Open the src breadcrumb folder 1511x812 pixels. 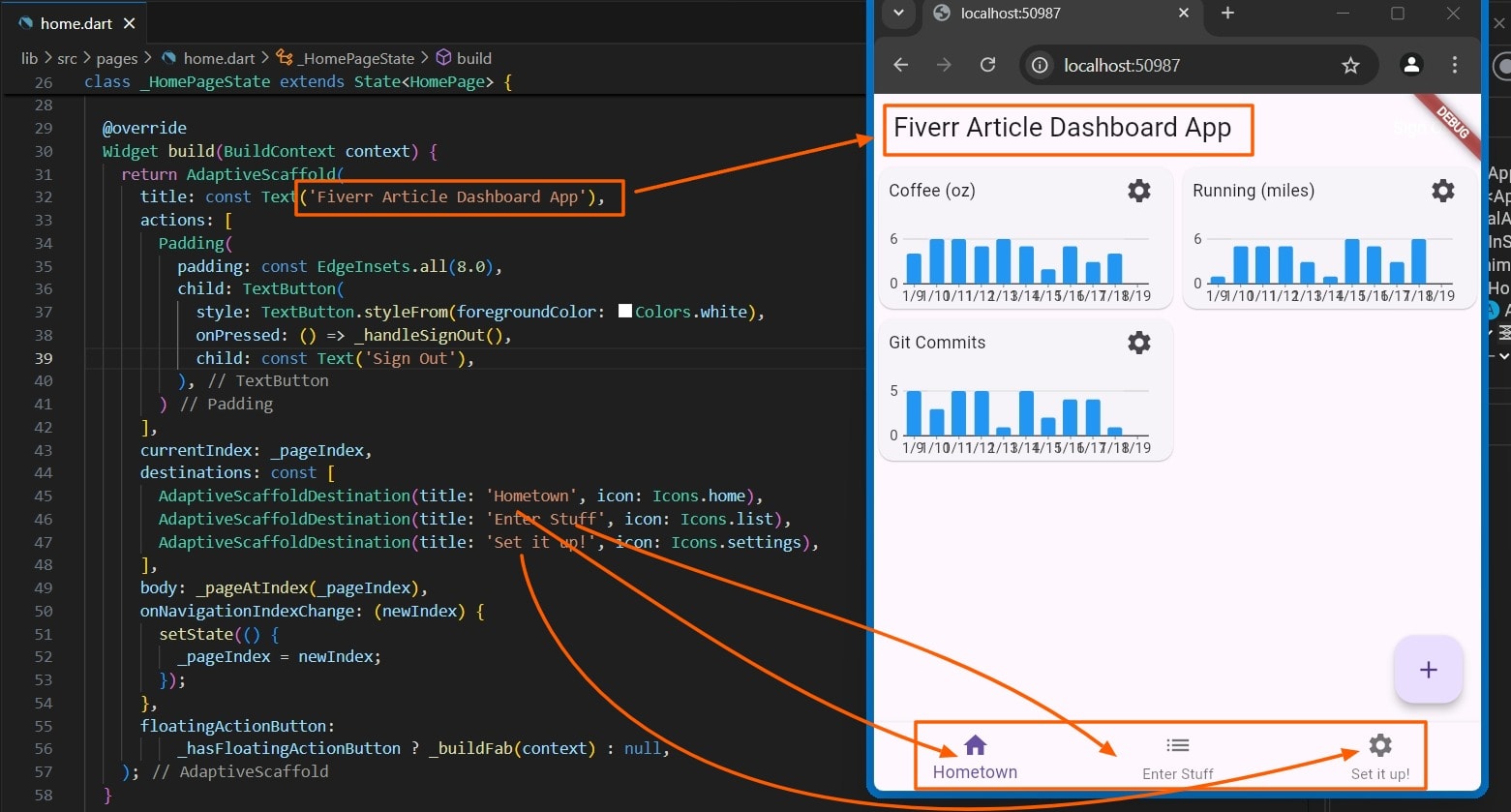click(67, 58)
